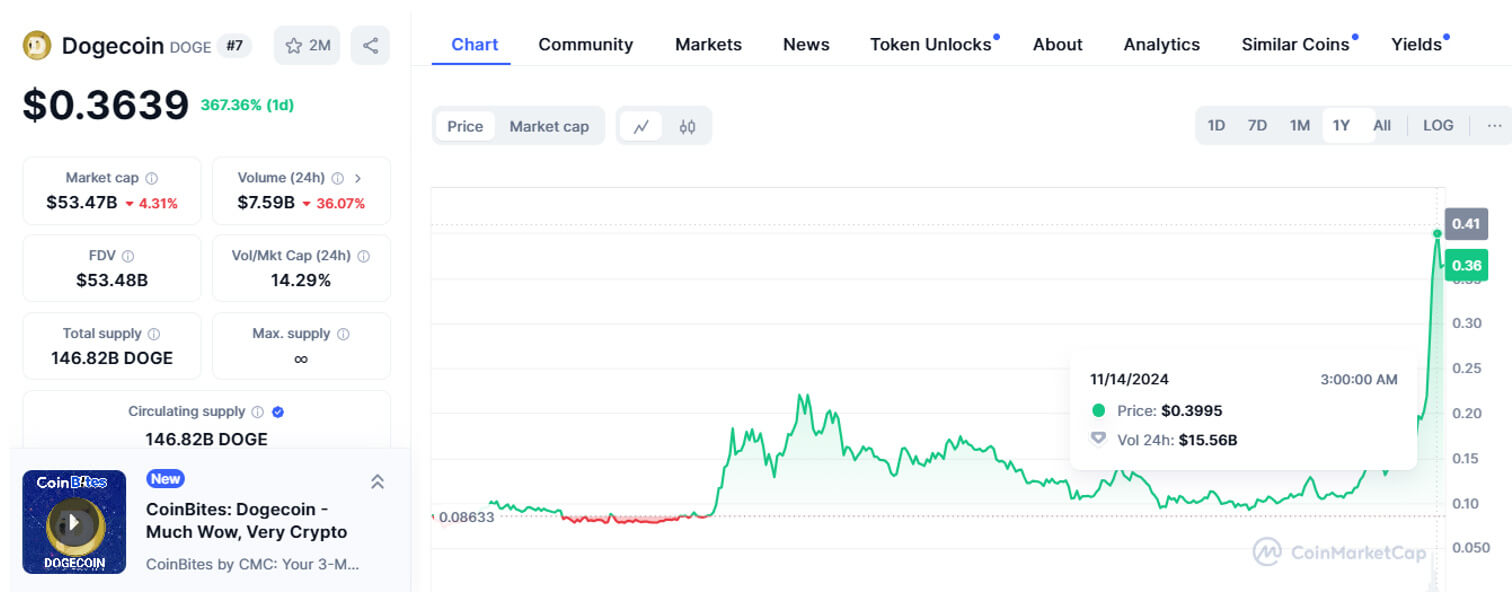Switch to line chart view icon
The image size is (1512, 612).
click(641, 126)
